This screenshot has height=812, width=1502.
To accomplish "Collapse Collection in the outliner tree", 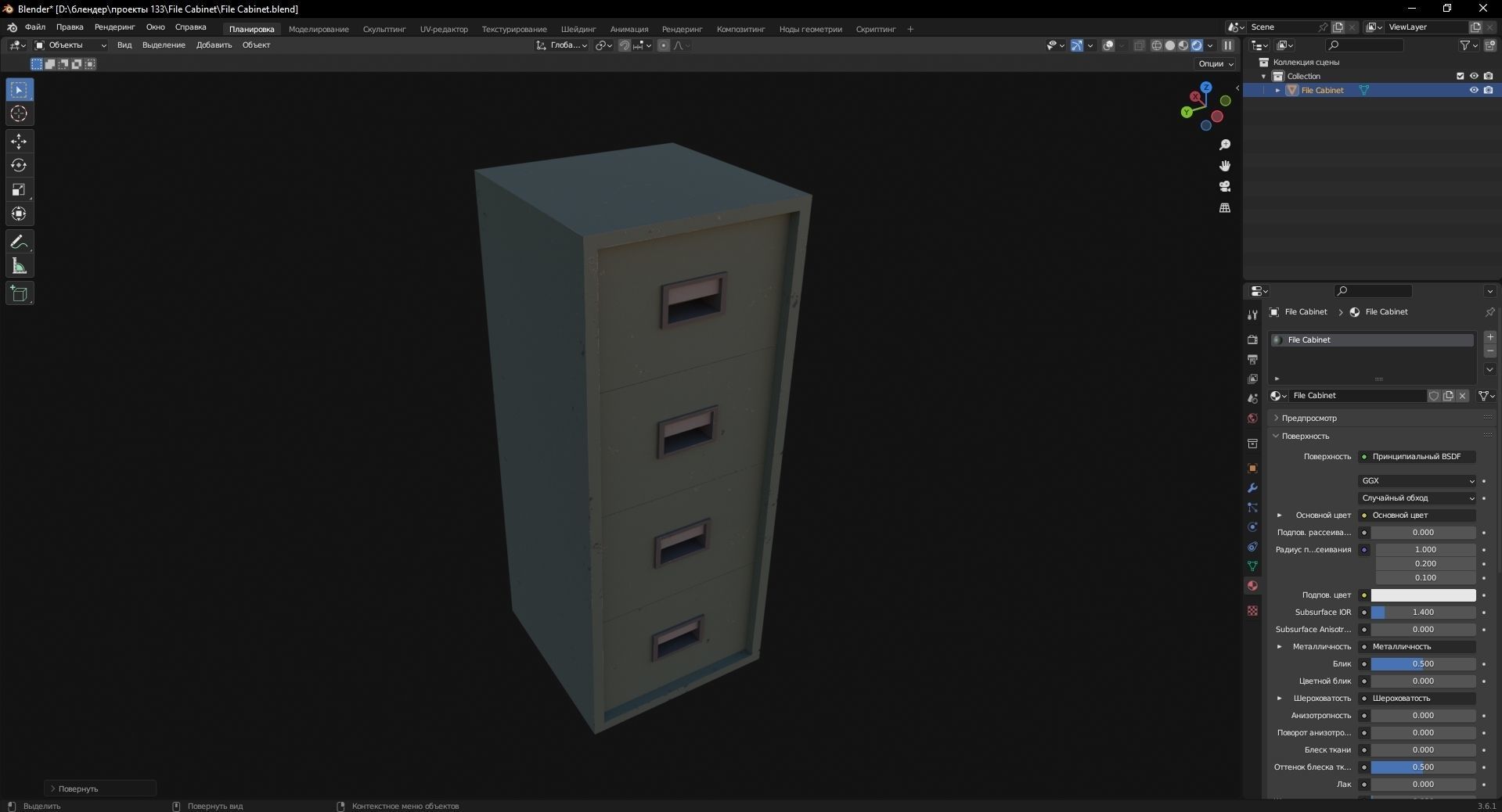I will pyautogui.click(x=1263, y=77).
